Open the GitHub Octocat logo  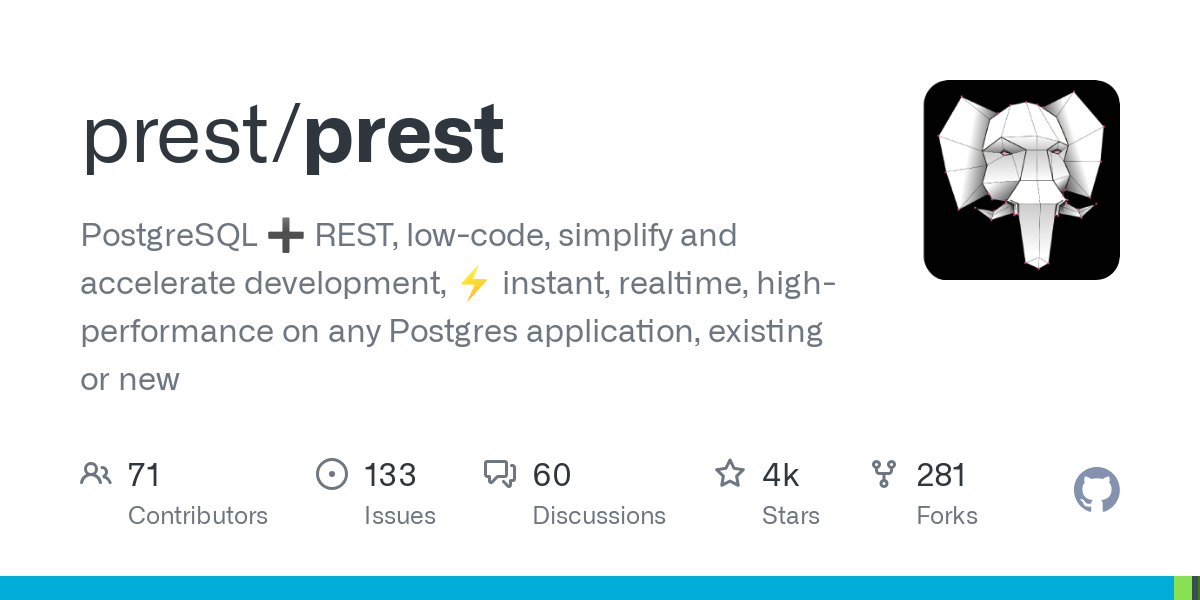[1096, 491]
